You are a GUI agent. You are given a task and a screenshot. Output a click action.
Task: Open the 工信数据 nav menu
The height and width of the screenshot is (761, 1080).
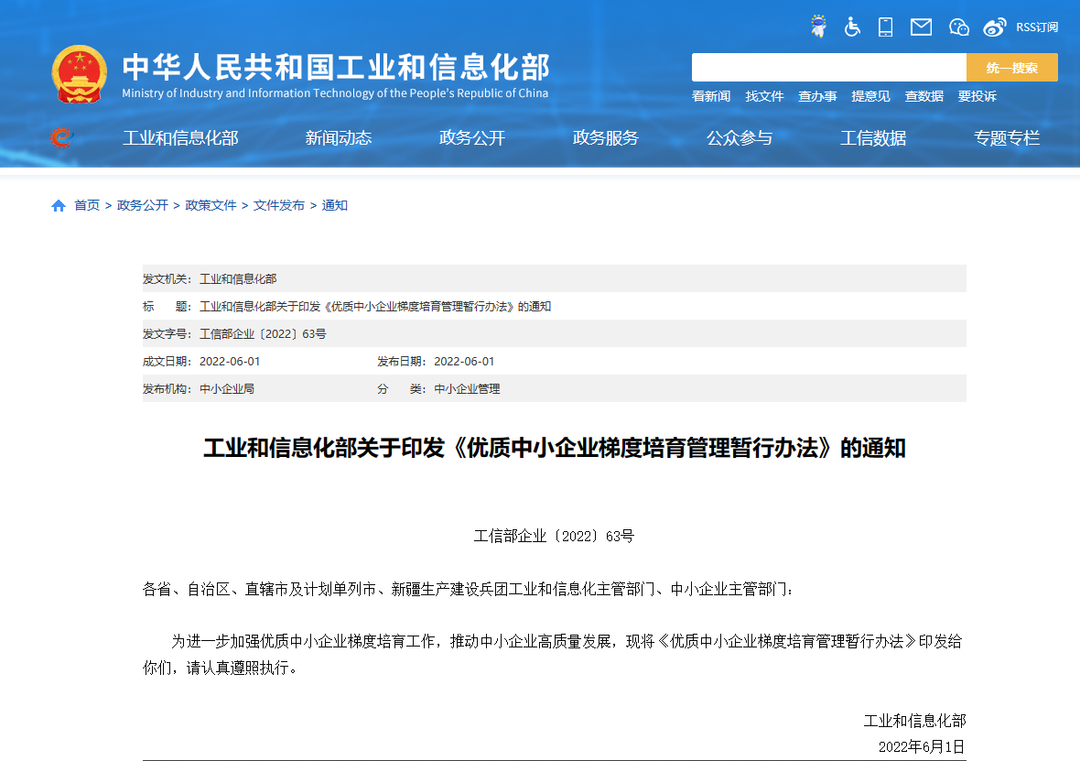873,138
